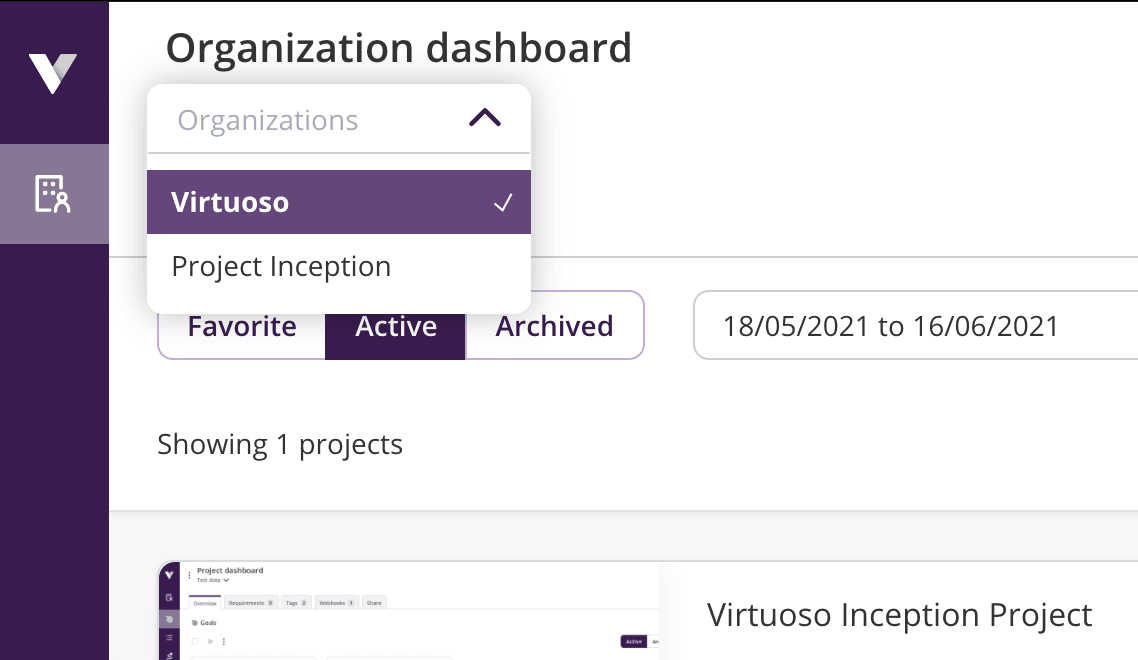The image size is (1138, 660).
Task: Click the Virtuoso logo in the sidebar
Action: 53,74
